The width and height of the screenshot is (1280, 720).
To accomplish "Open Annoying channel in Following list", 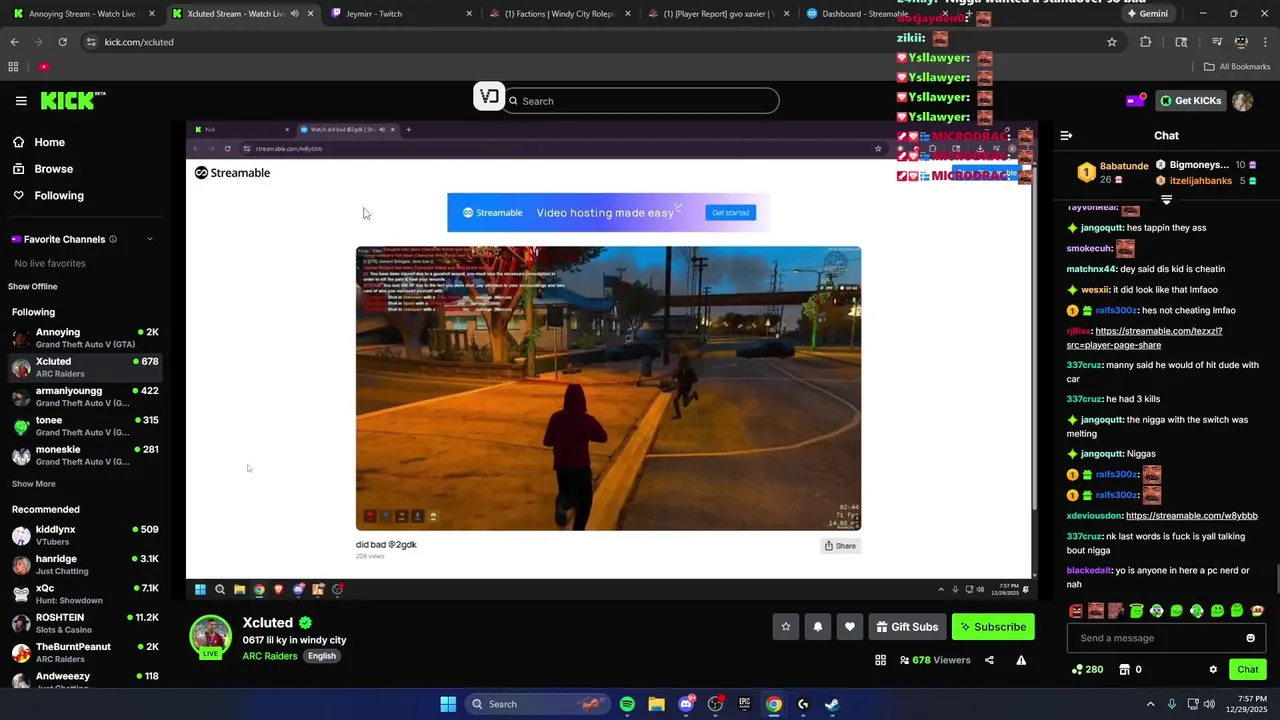I will click(x=84, y=338).
